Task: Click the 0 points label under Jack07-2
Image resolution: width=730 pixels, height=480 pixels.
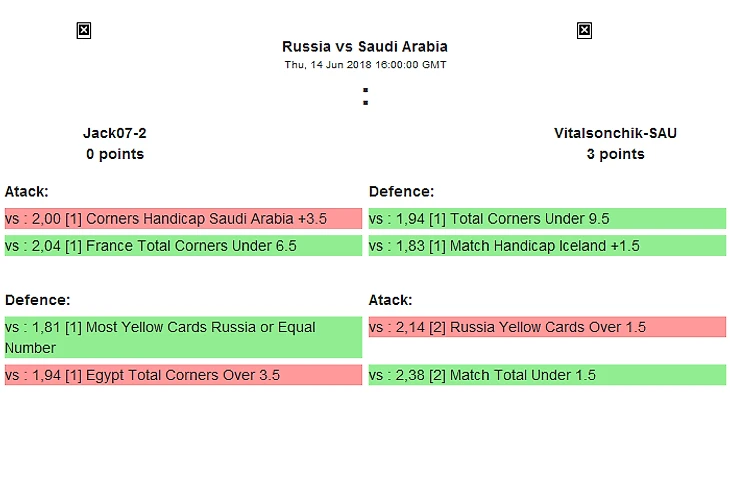Action: point(115,154)
